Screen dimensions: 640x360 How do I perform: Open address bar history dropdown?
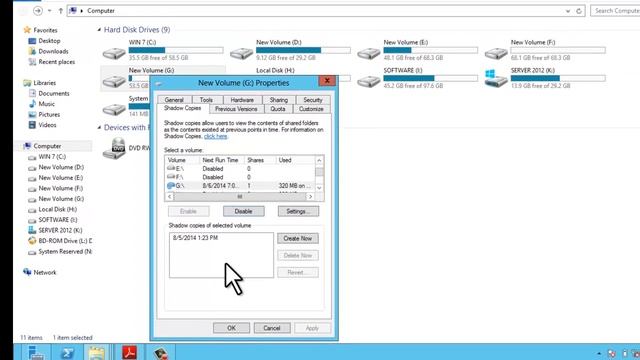pyautogui.click(x=568, y=11)
